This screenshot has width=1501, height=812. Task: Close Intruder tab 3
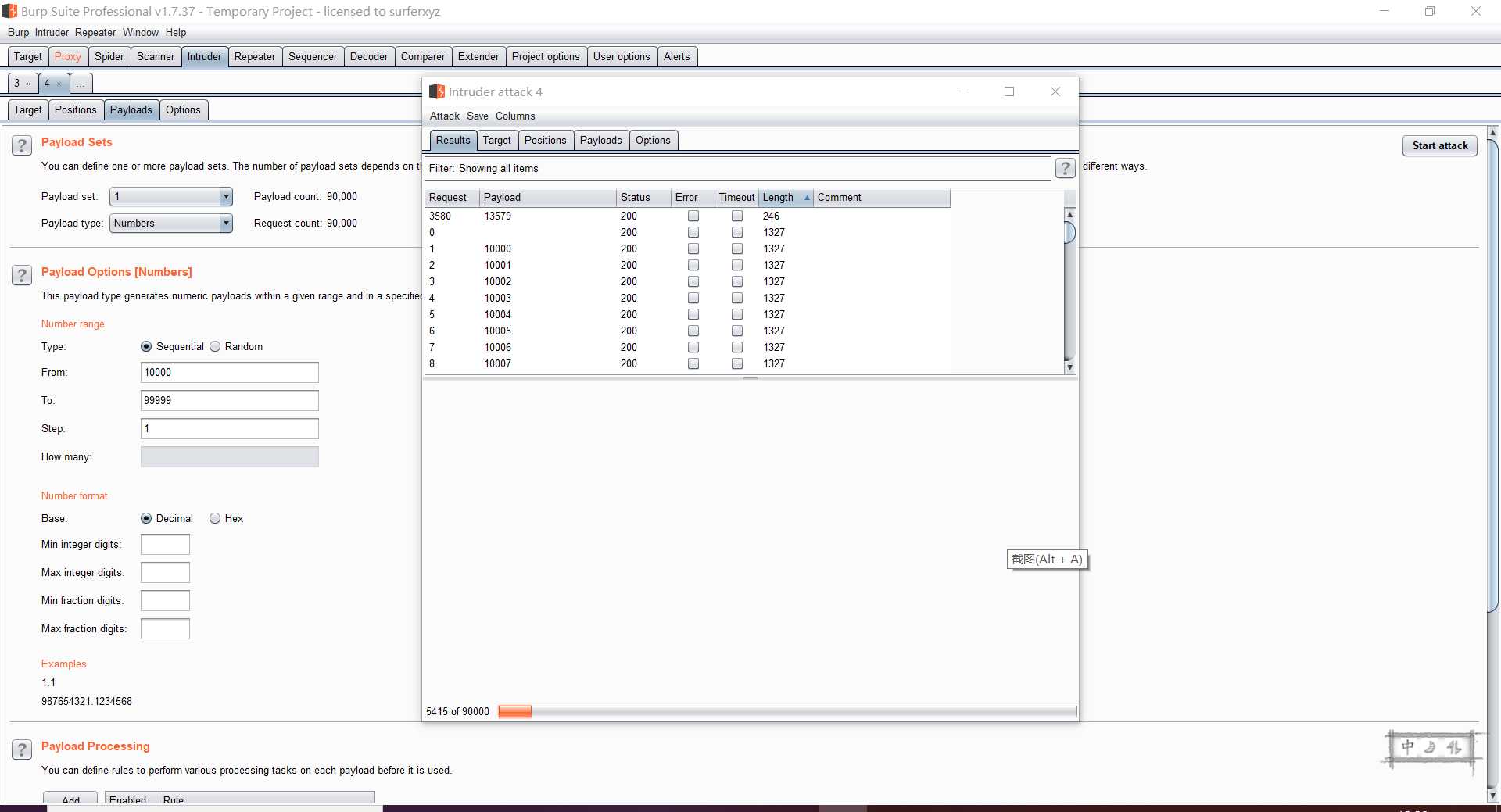[29, 84]
